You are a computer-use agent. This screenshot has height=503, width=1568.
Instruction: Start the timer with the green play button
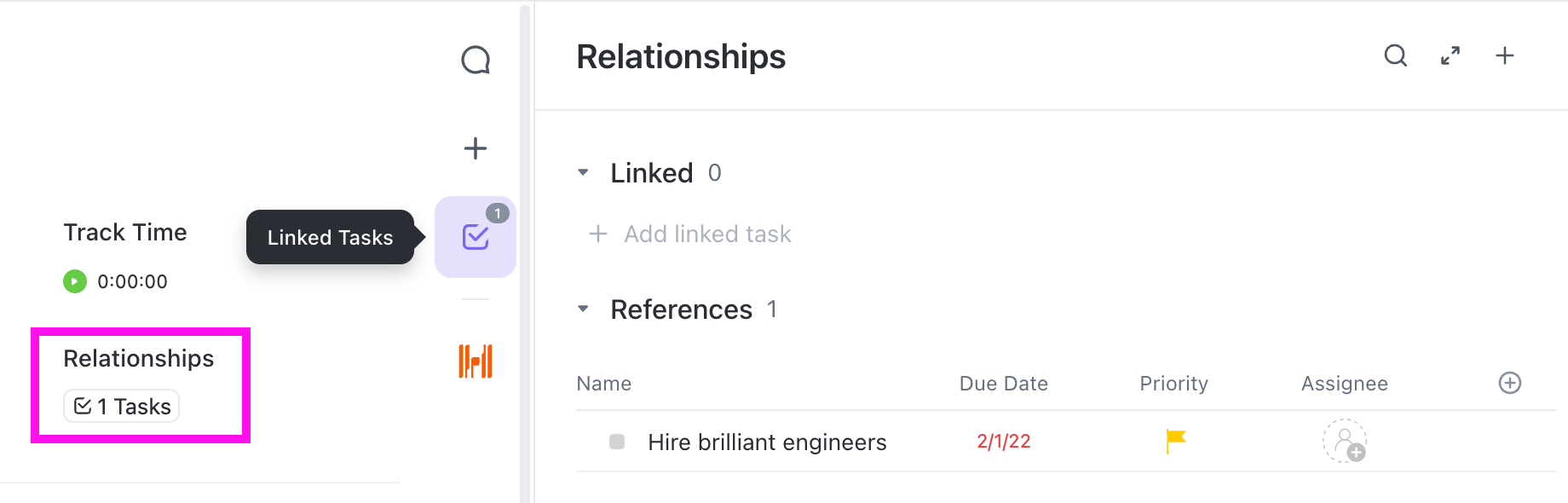coord(74,280)
